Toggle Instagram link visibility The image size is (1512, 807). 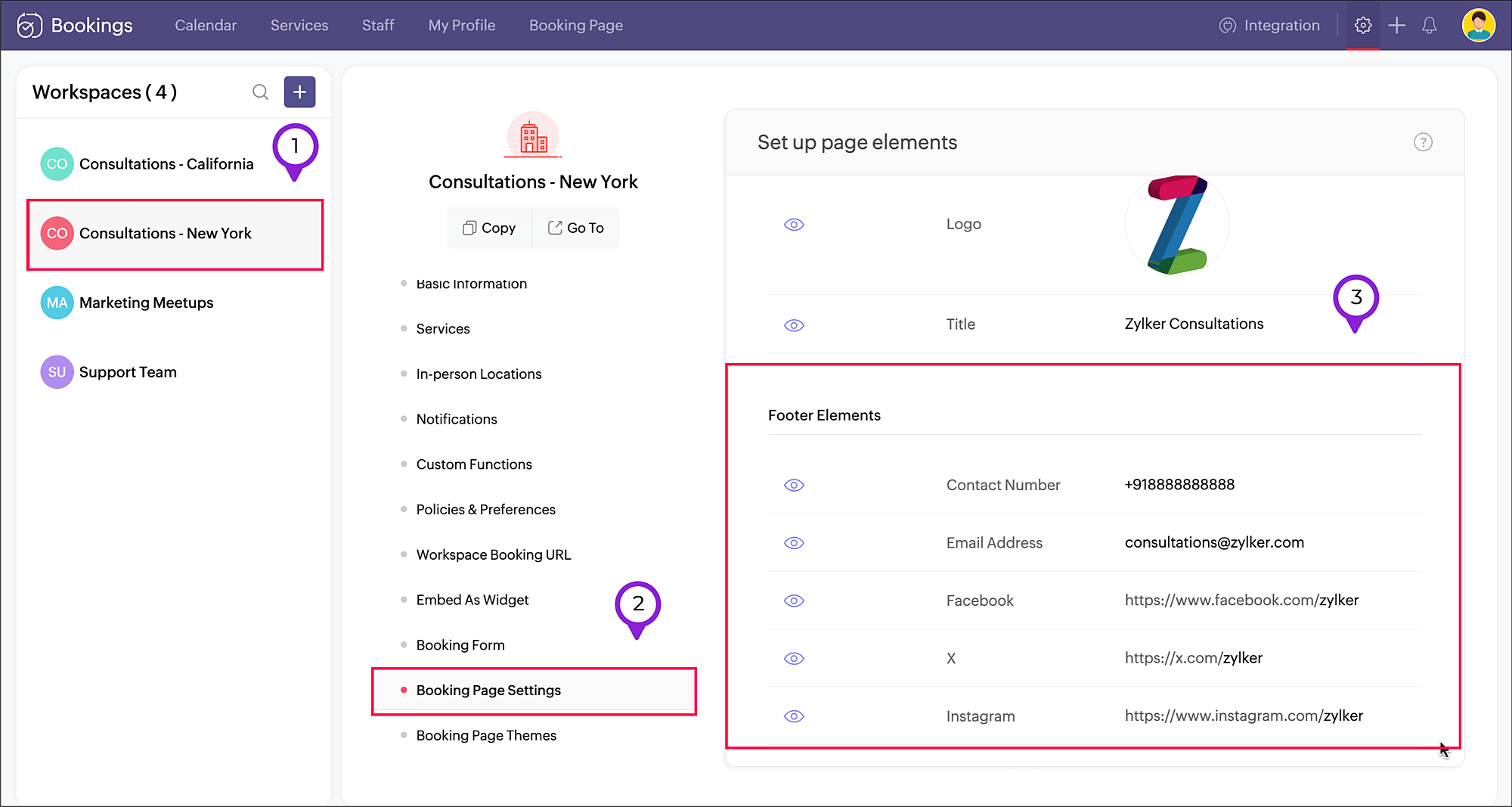pos(794,716)
